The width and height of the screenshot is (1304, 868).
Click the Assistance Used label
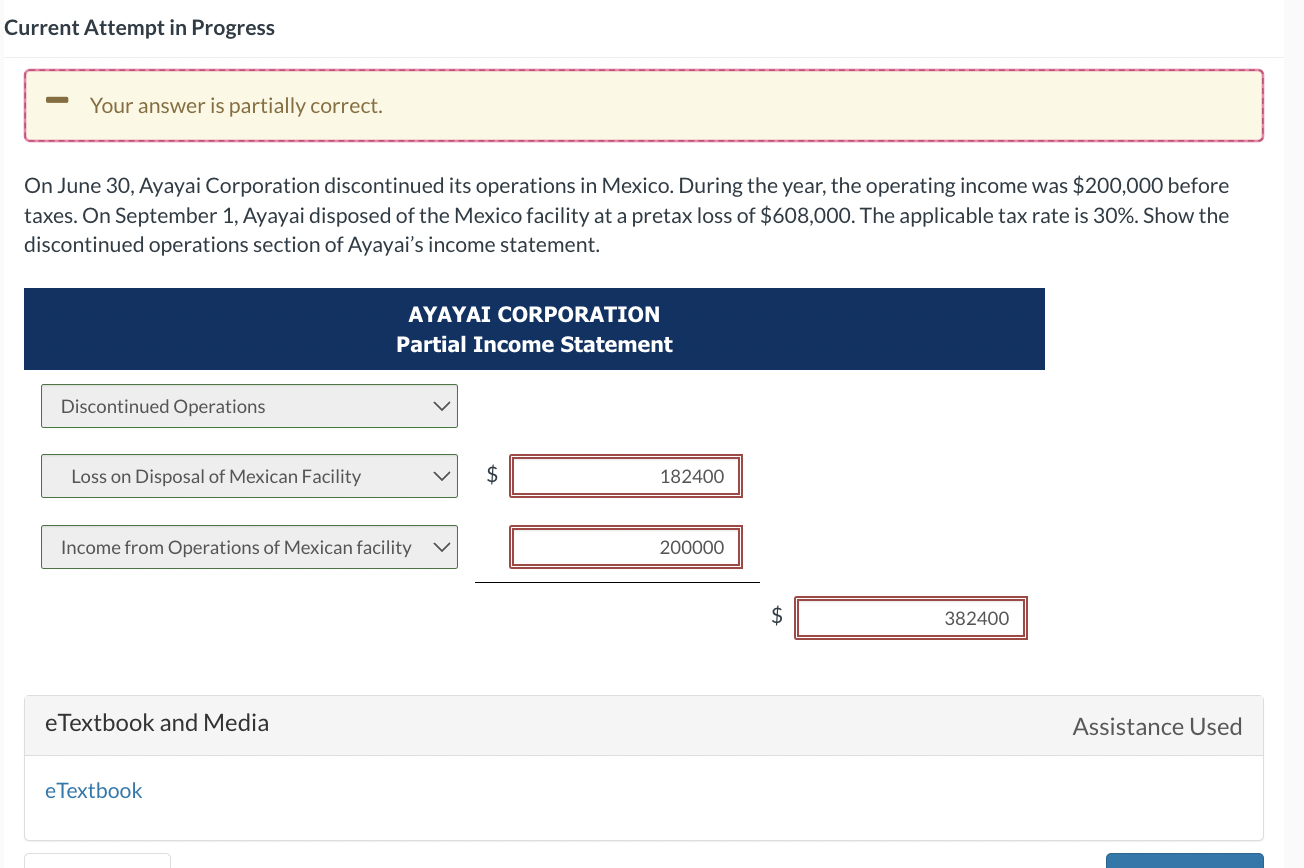coord(1157,726)
